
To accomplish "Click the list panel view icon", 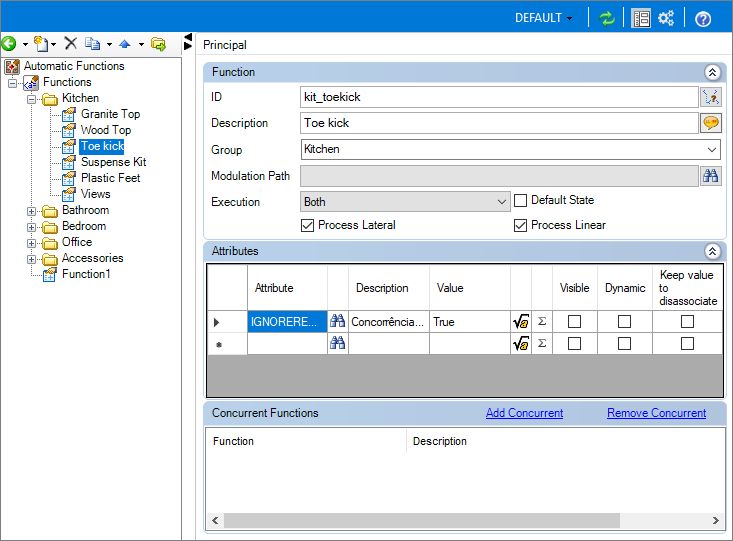I will [641, 18].
